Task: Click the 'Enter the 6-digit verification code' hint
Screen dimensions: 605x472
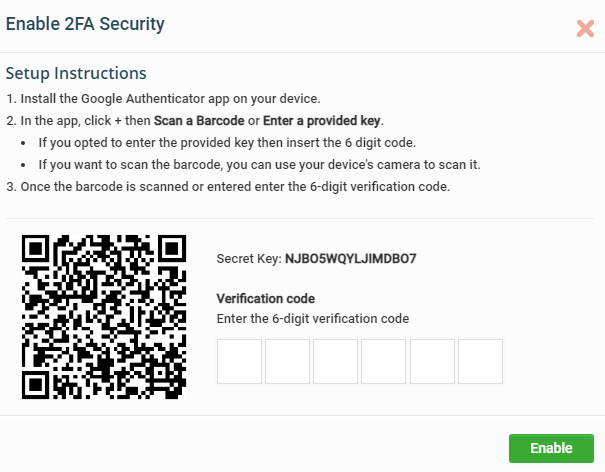Action: tap(313, 319)
